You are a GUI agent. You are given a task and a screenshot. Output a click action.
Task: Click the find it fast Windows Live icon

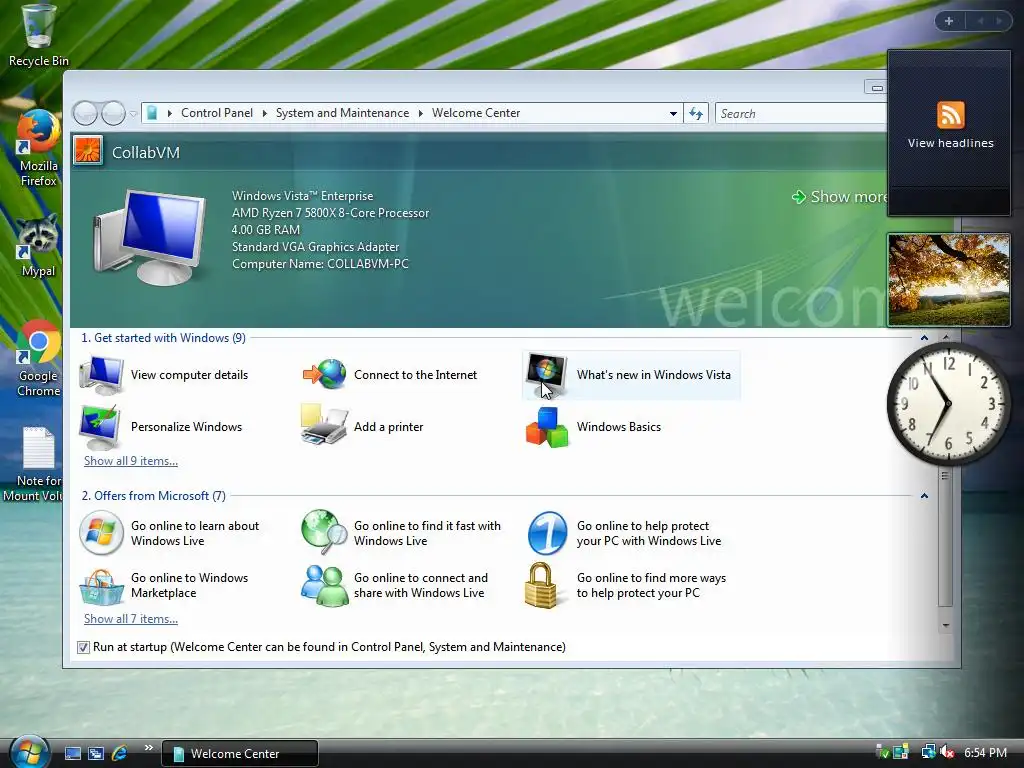click(x=325, y=532)
